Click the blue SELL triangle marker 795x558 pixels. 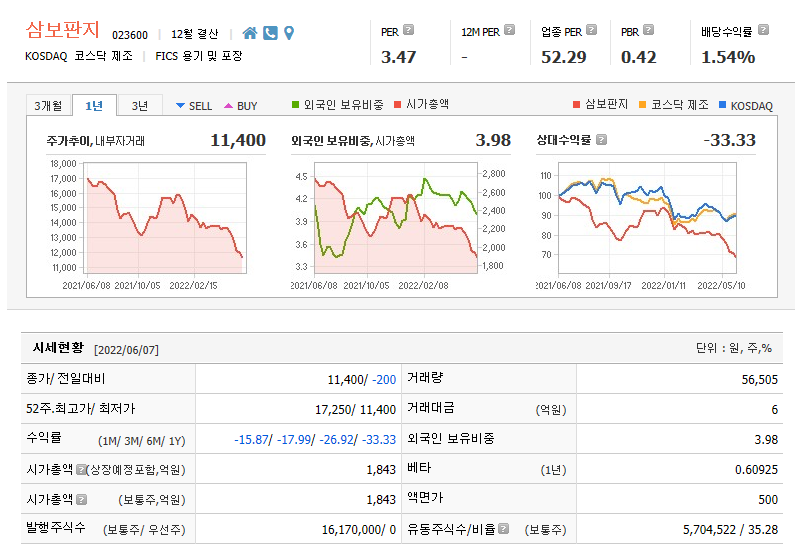click(180, 105)
